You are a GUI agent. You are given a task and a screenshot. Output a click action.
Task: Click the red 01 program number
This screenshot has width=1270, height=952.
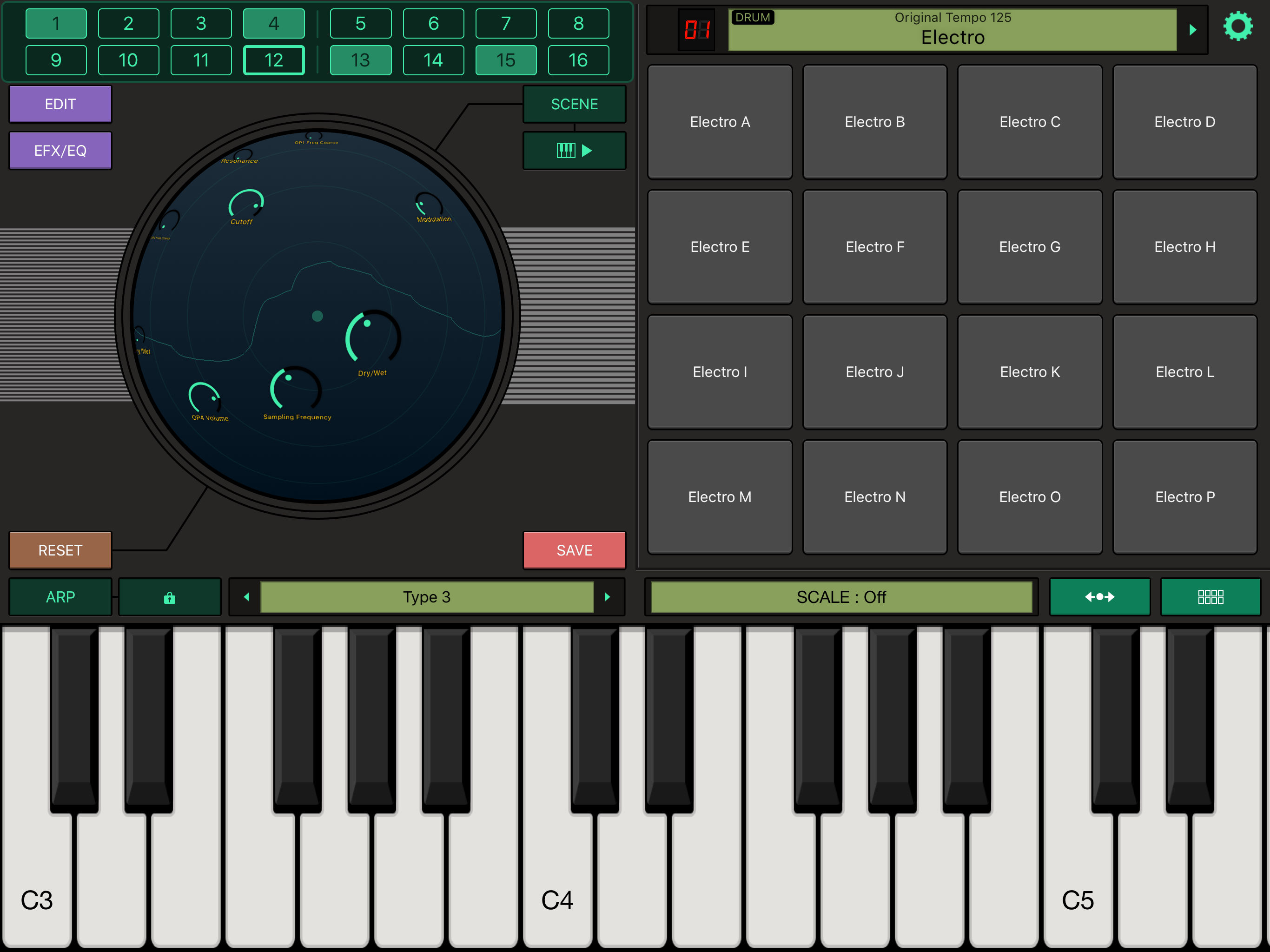(696, 30)
